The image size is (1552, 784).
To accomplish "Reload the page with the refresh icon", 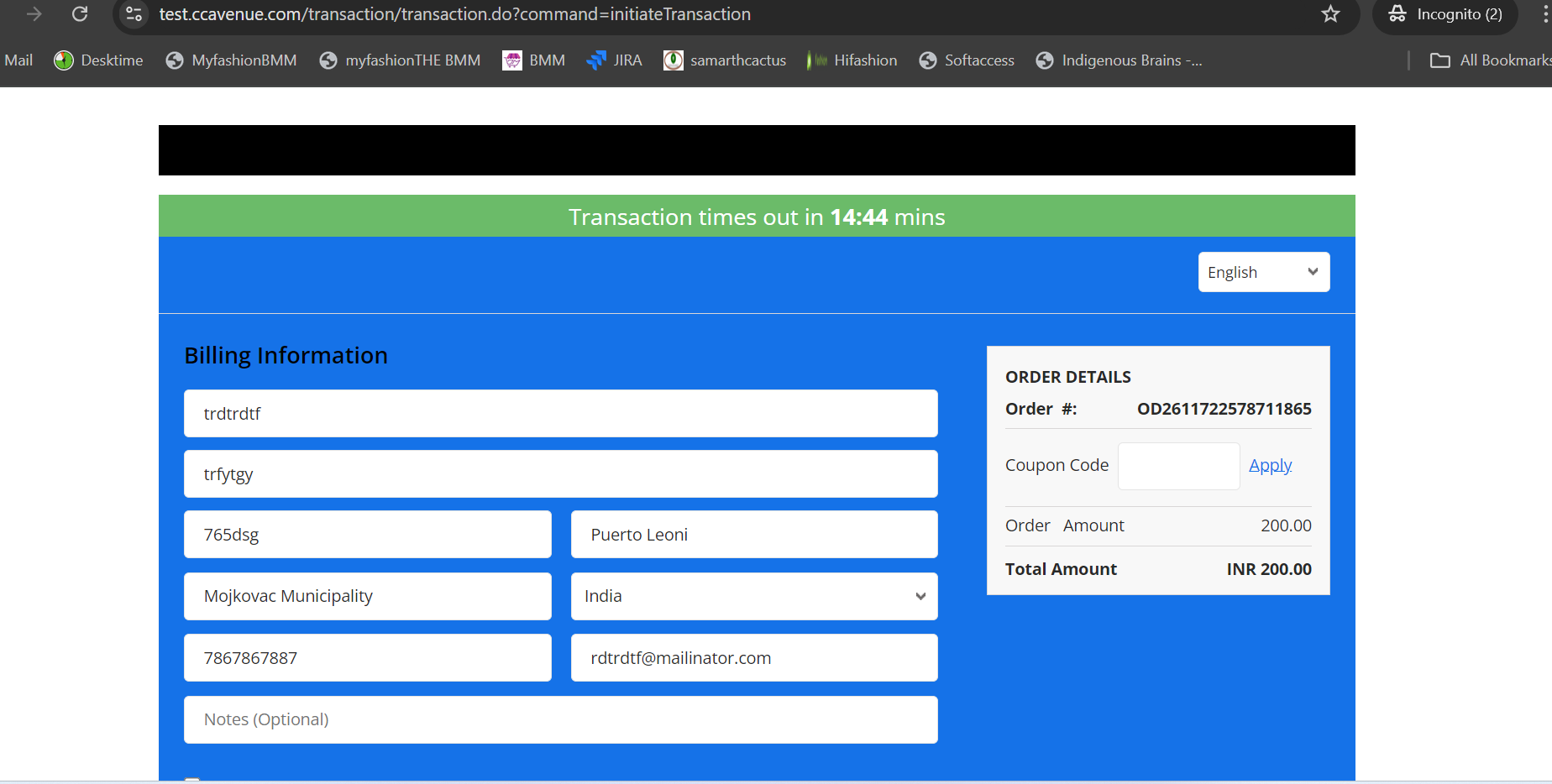I will [x=80, y=14].
